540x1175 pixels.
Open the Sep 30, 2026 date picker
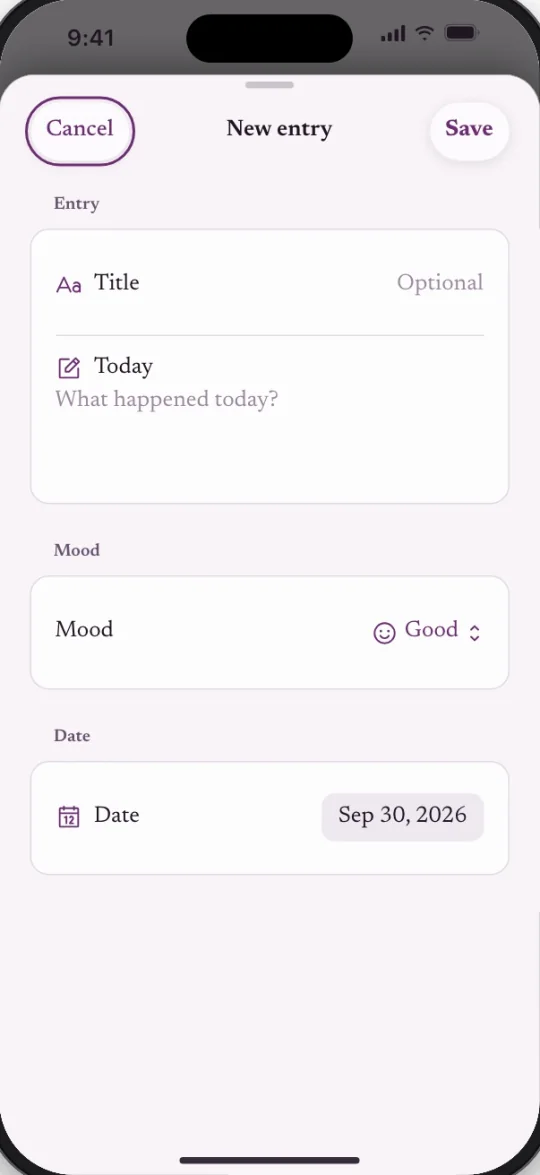click(x=403, y=816)
